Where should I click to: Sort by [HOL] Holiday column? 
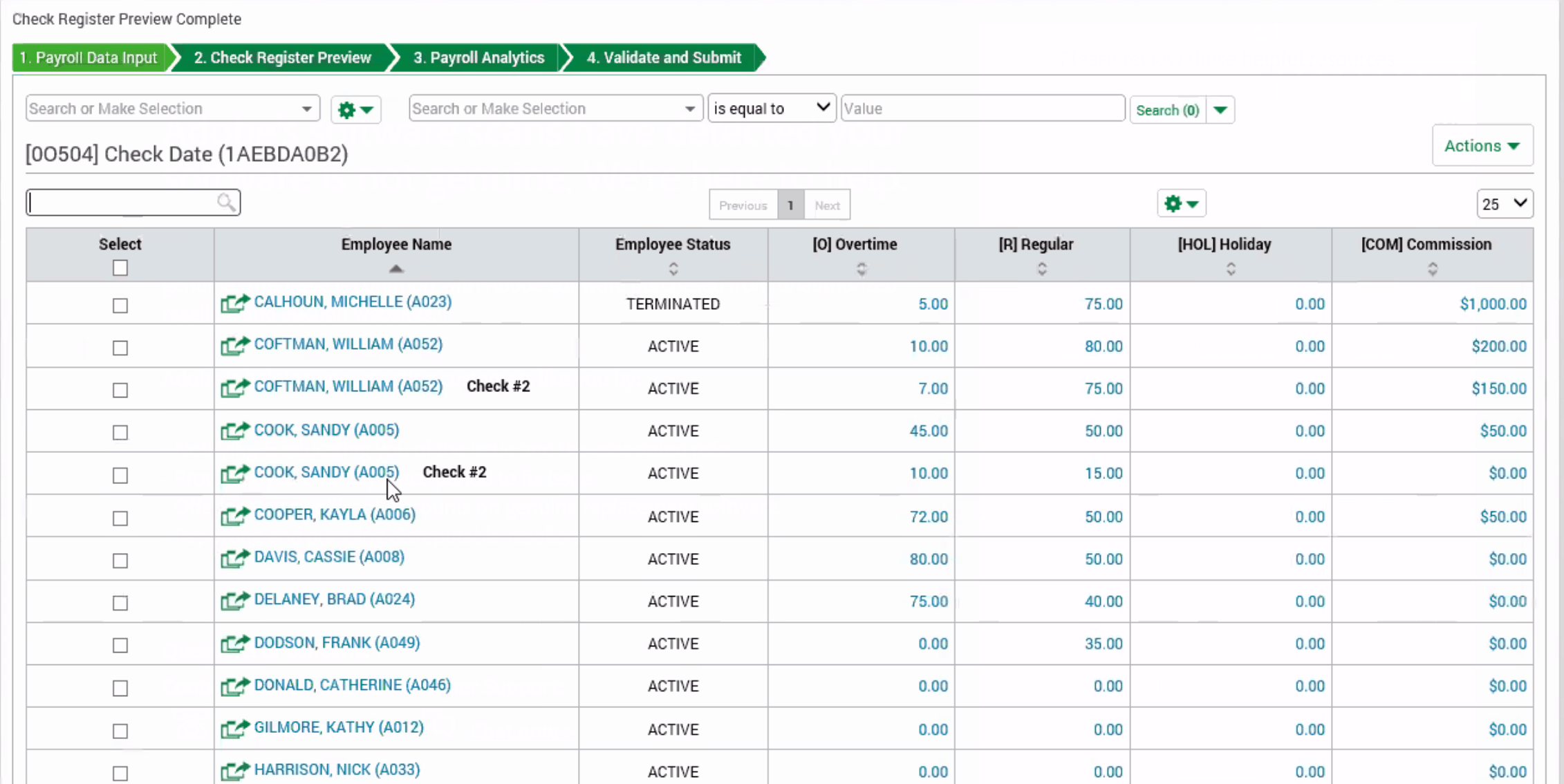[x=1231, y=269]
